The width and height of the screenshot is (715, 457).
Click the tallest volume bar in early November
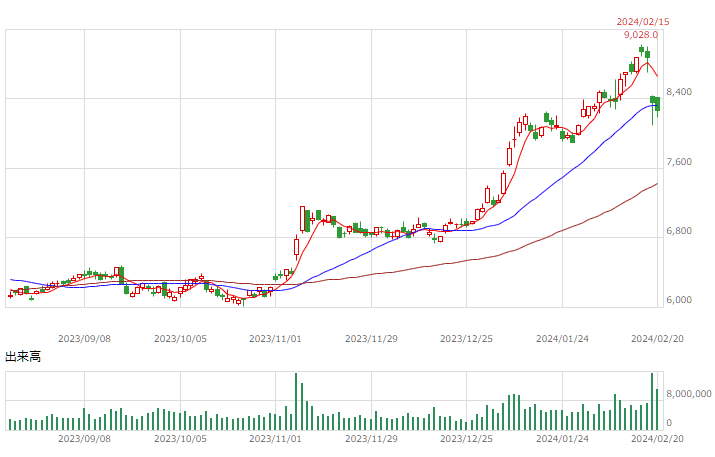[296, 402]
